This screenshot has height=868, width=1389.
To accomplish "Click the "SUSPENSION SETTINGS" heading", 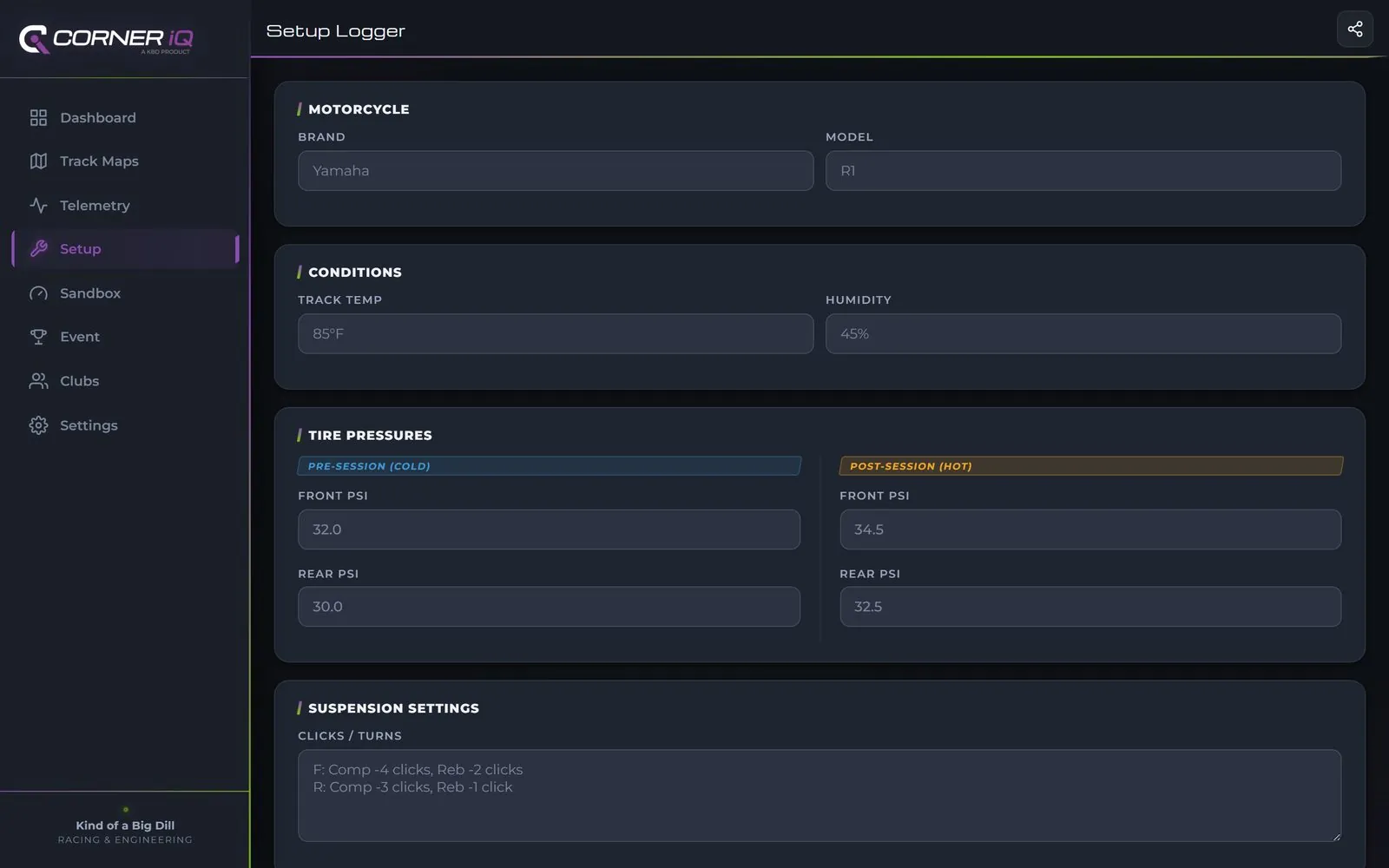I will point(393,708).
